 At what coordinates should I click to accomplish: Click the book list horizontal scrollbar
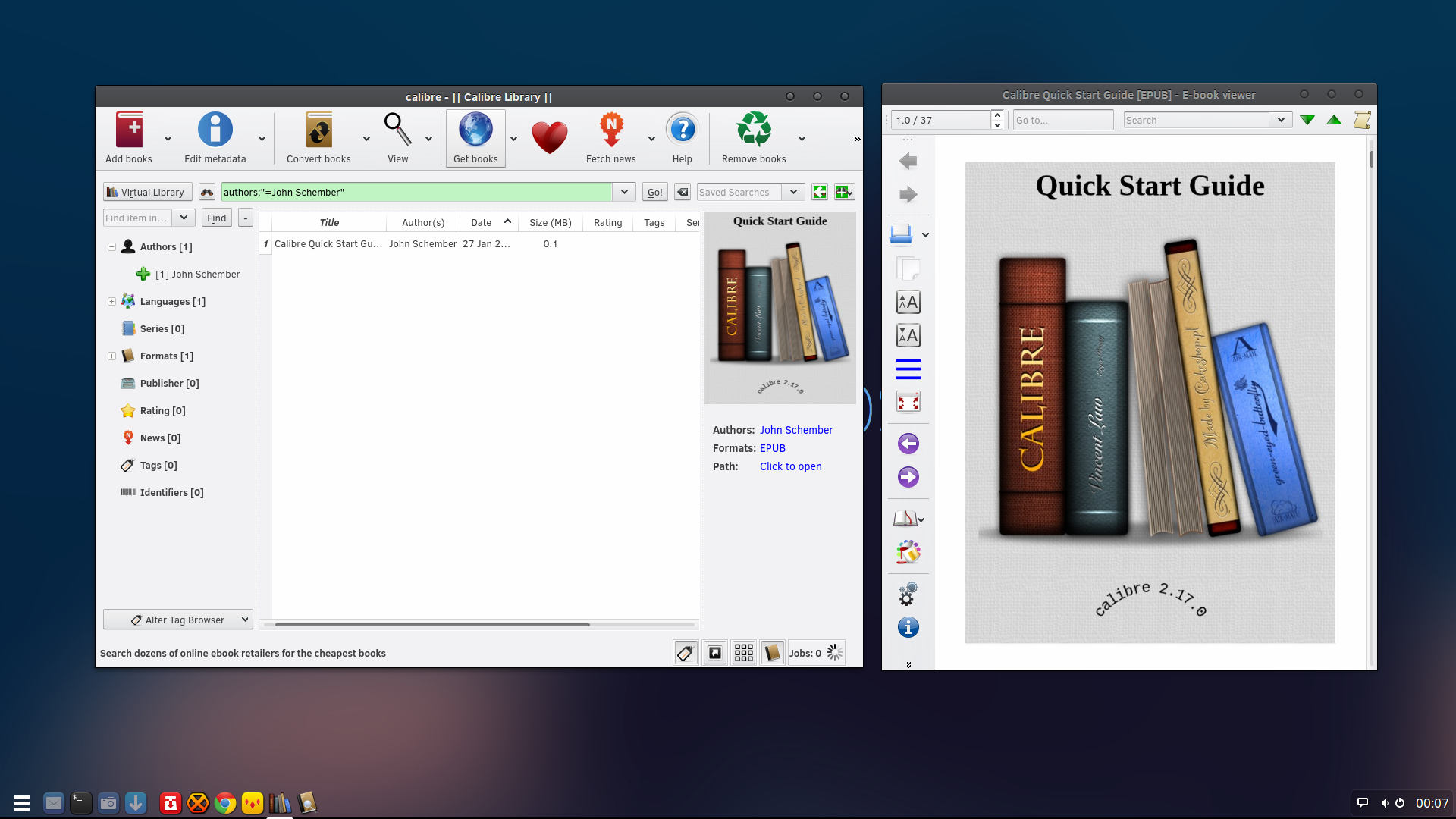[x=432, y=625]
